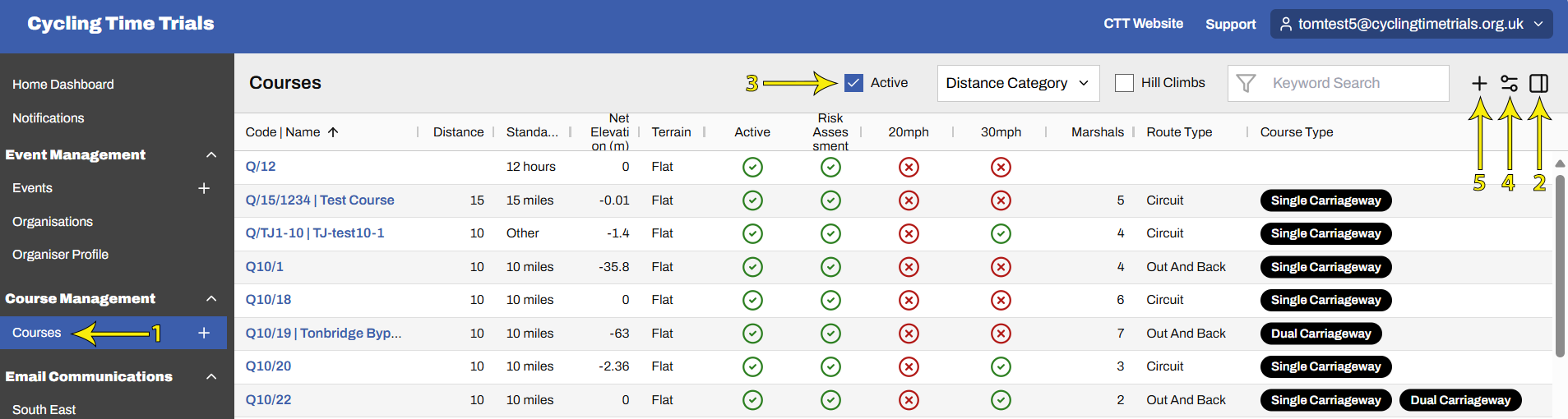The width and height of the screenshot is (1568, 419).
Task: Enable the Hill Climbs checkbox
Action: point(1124,83)
